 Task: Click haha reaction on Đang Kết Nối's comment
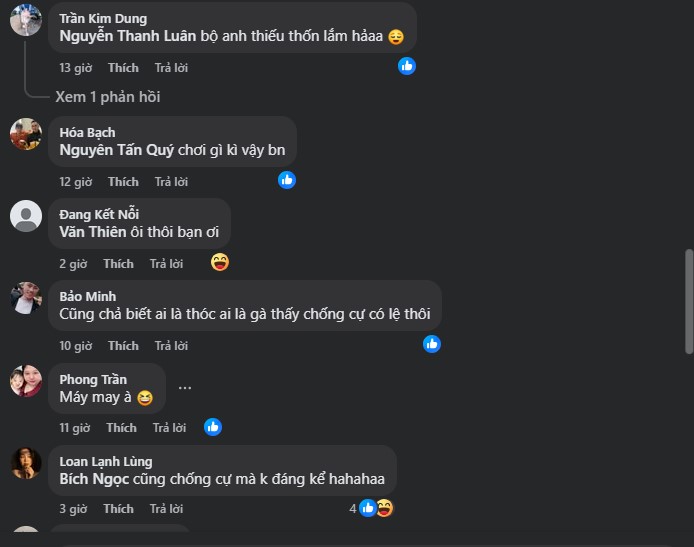pyautogui.click(x=221, y=262)
